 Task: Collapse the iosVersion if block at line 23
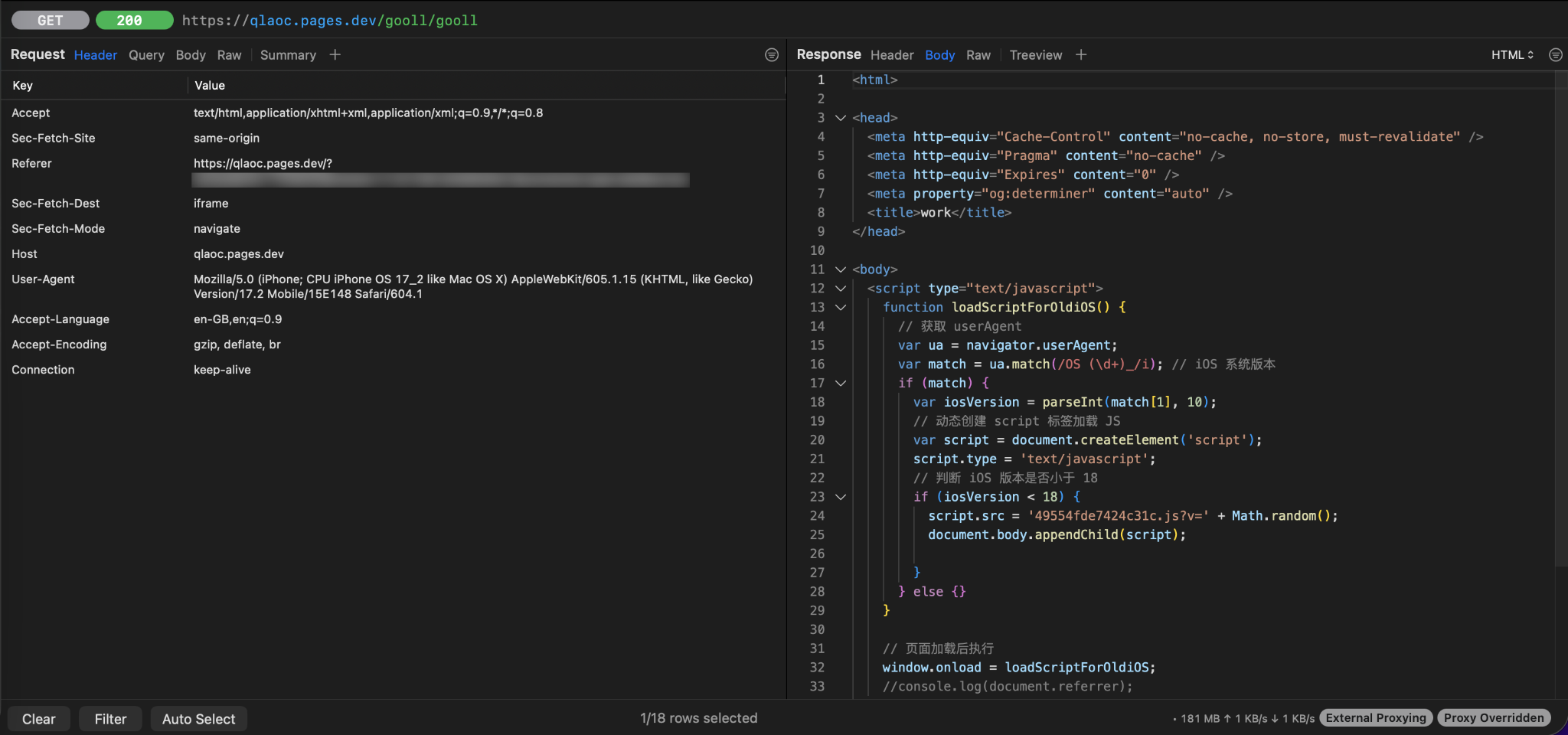click(840, 496)
